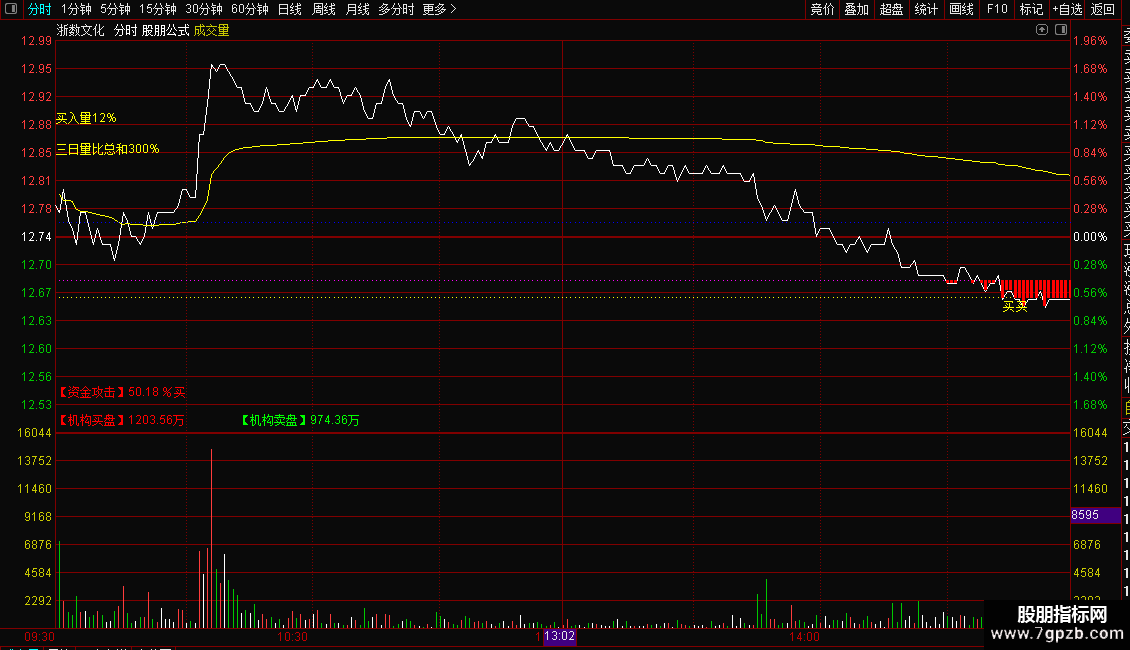Click the 浙数文化 stock name
This screenshot has width=1130, height=650.
[x=81, y=30]
